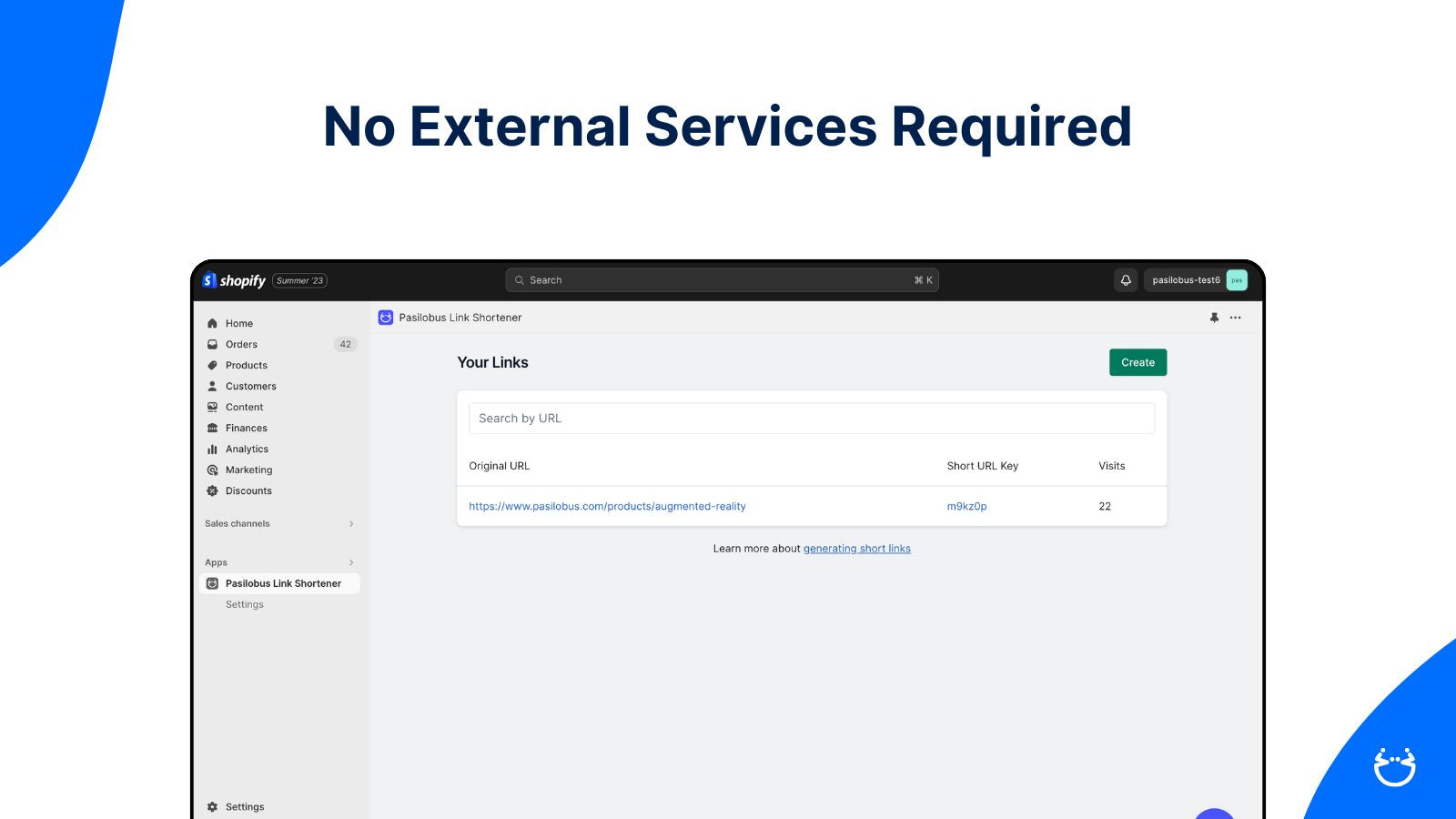Open Analytics page
This screenshot has width=1456, height=819.
tap(247, 449)
